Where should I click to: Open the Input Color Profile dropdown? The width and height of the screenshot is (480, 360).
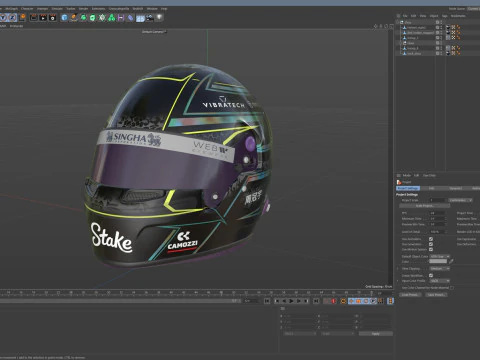coord(440,281)
